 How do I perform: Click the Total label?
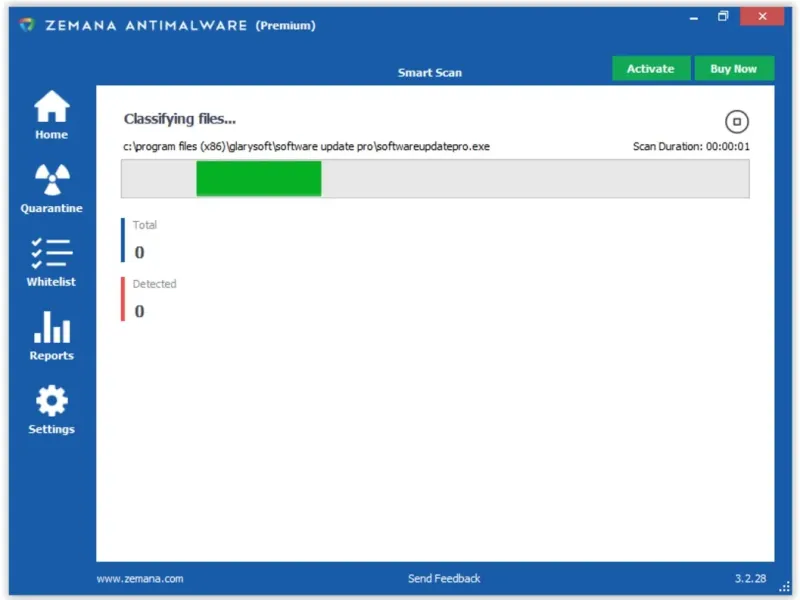[144, 225]
